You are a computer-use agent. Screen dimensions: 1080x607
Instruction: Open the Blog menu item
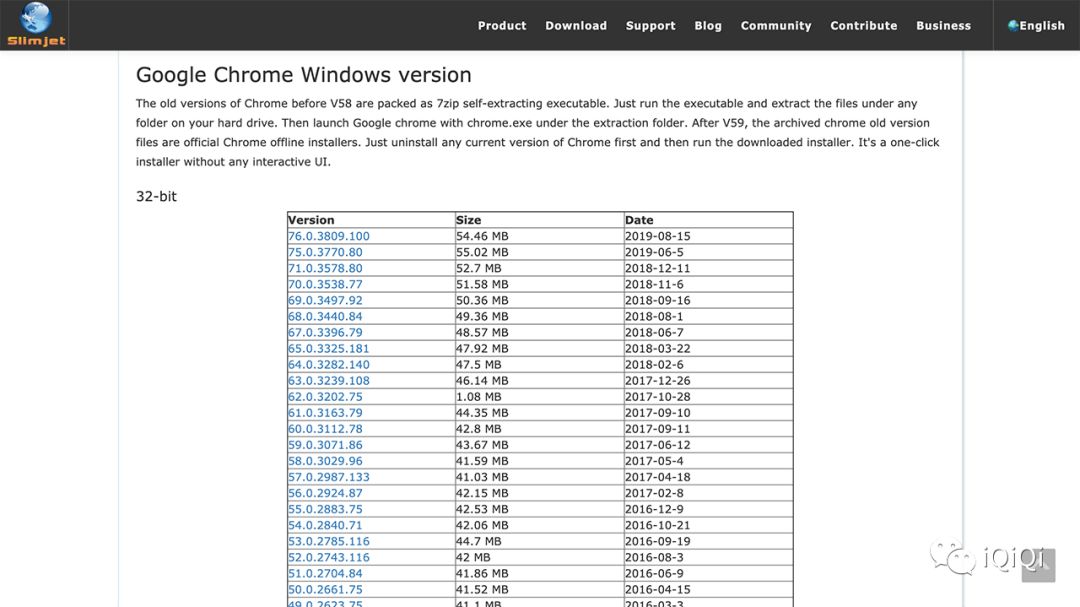pos(707,25)
